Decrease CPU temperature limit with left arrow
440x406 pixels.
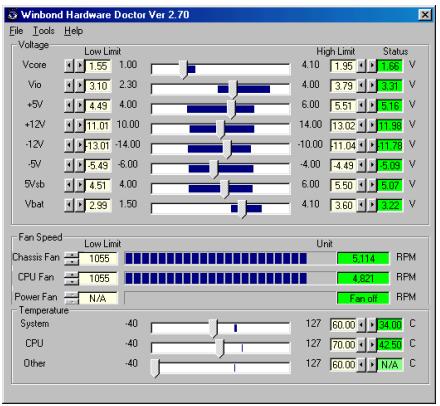(361, 344)
